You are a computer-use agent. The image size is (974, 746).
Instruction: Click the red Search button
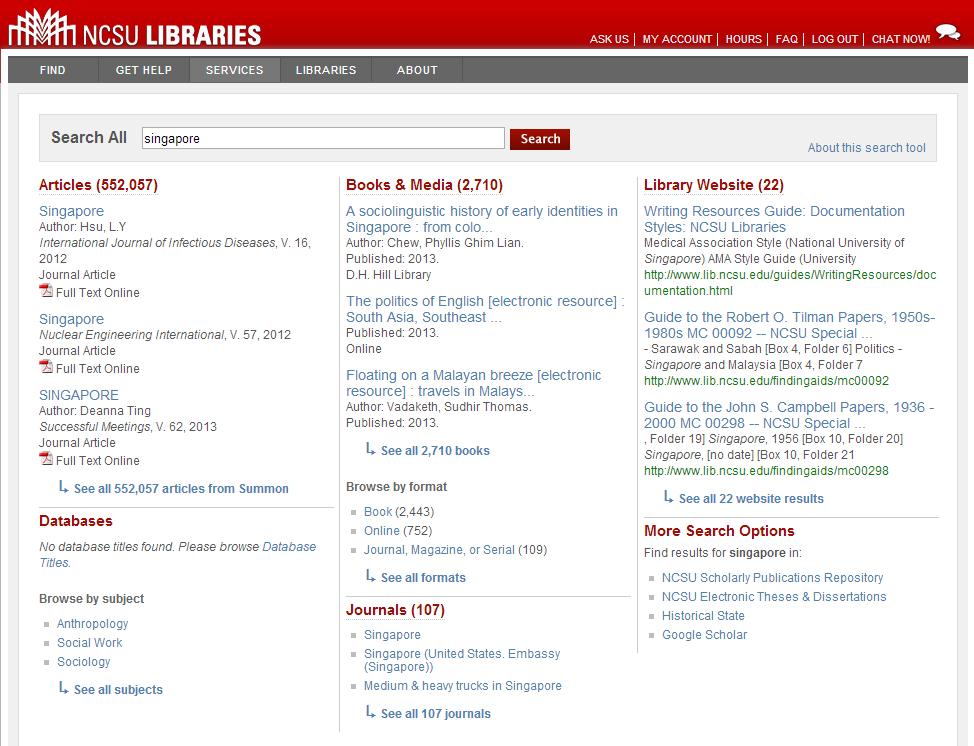tap(540, 139)
